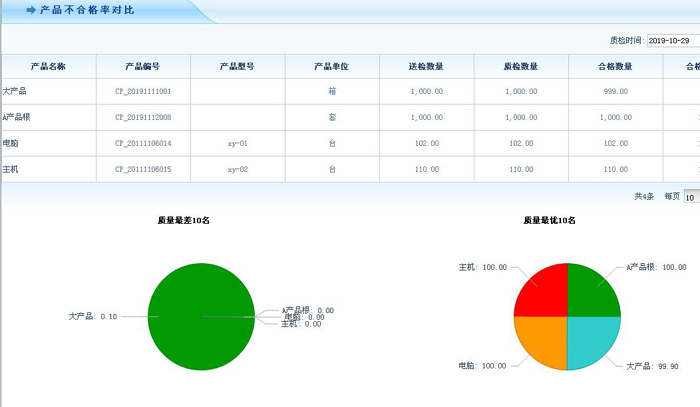Image resolution: width=700 pixels, height=407 pixels.
Task: Sort by the 送检数量 column header
Action: tap(426, 66)
